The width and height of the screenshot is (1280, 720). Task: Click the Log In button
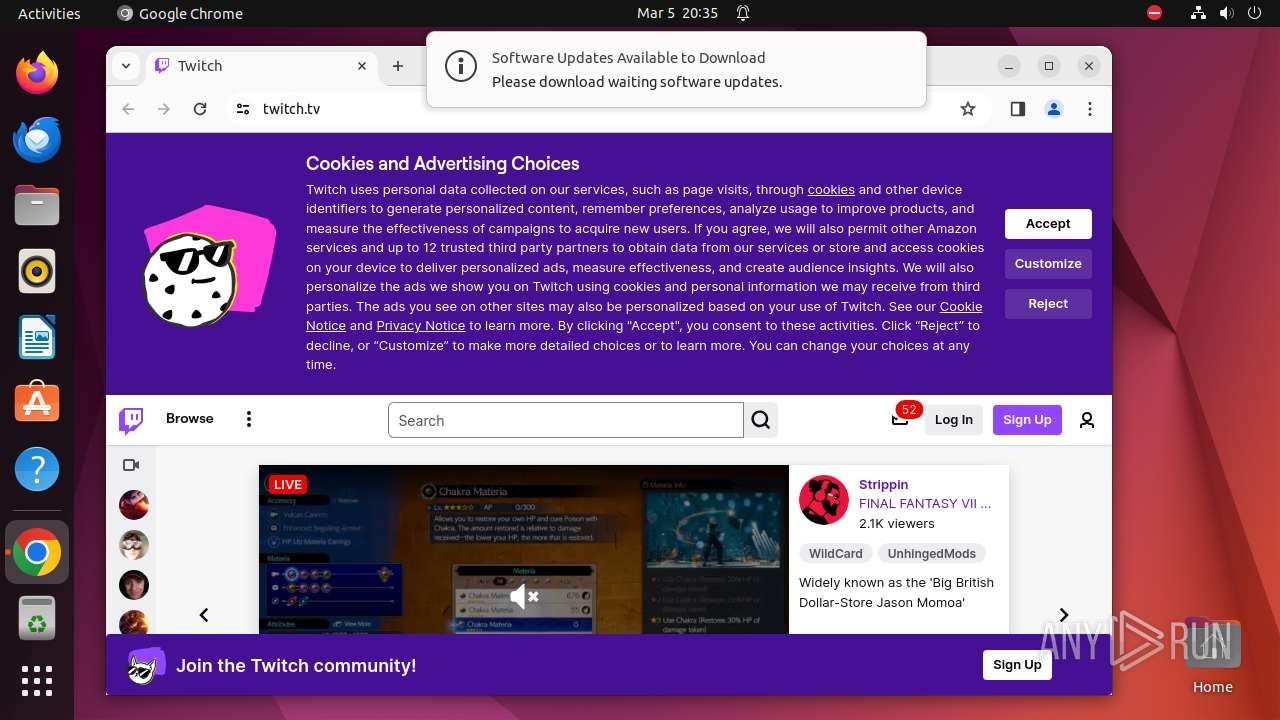click(x=954, y=420)
